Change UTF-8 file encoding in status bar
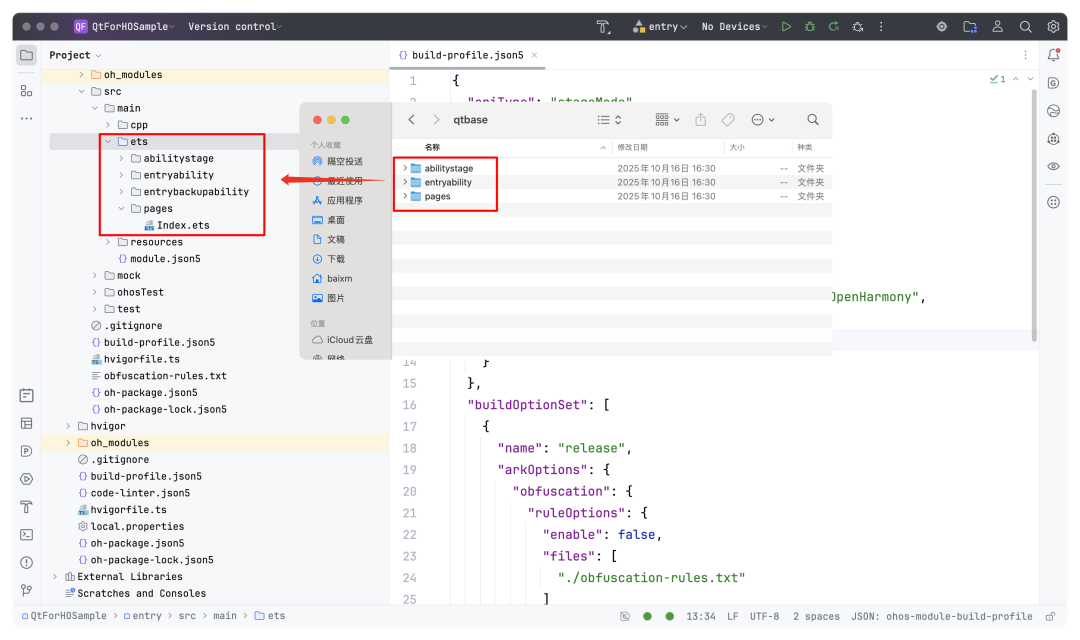The image size is (1080, 640). tap(765, 617)
